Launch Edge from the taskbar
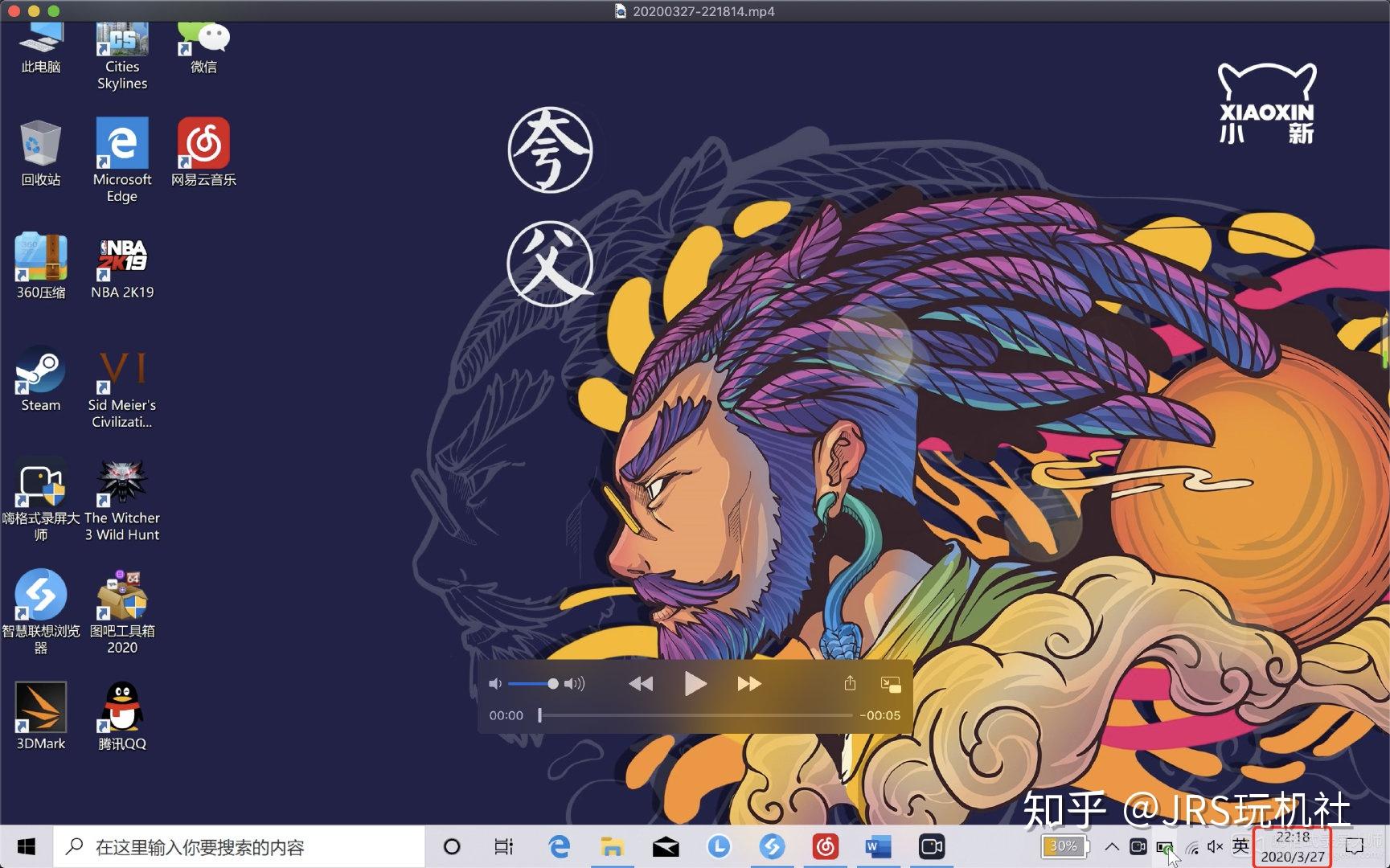 559,846
